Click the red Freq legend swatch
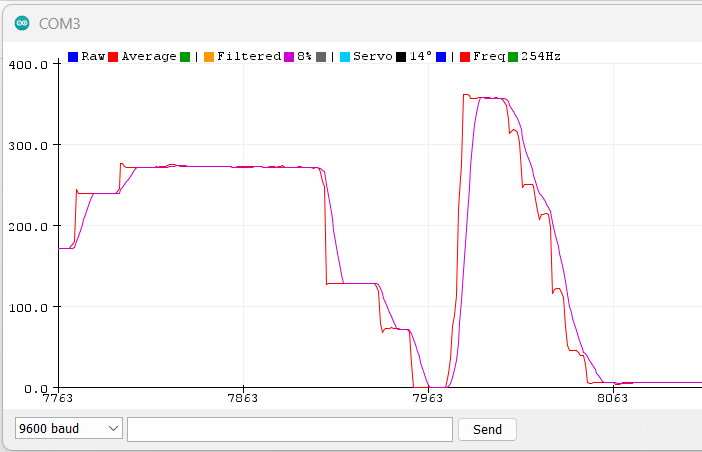Image resolution: width=702 pixels, height=452 pixels. [x=466, y=57]
